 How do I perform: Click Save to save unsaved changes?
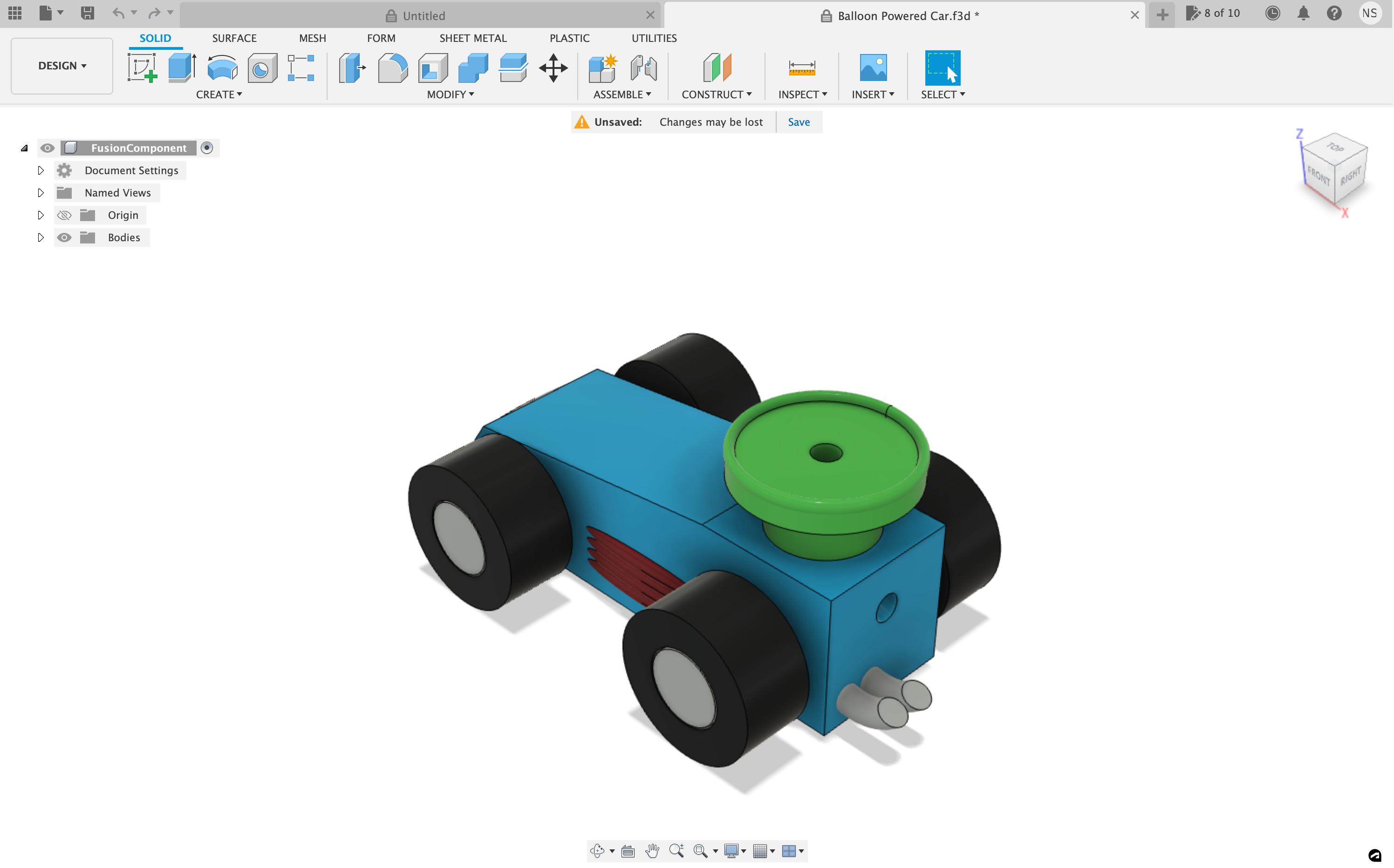pos(799,122)
